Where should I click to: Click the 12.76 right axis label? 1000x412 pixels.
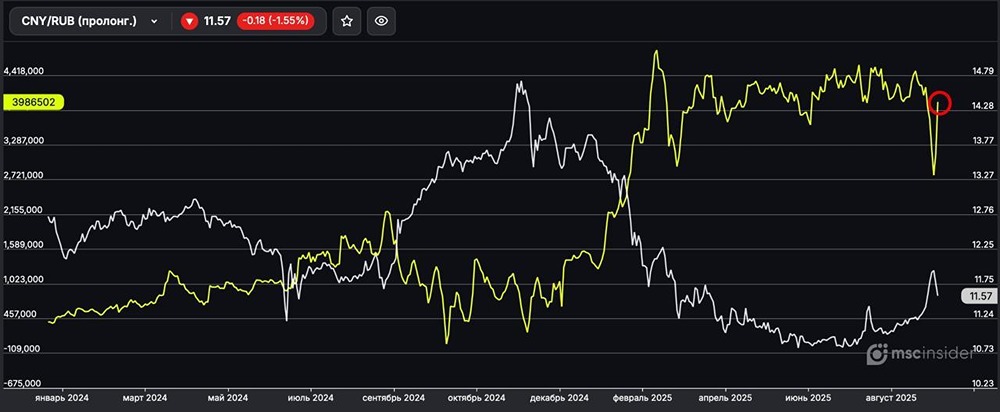pyautogui.click(x=982, y=210)
